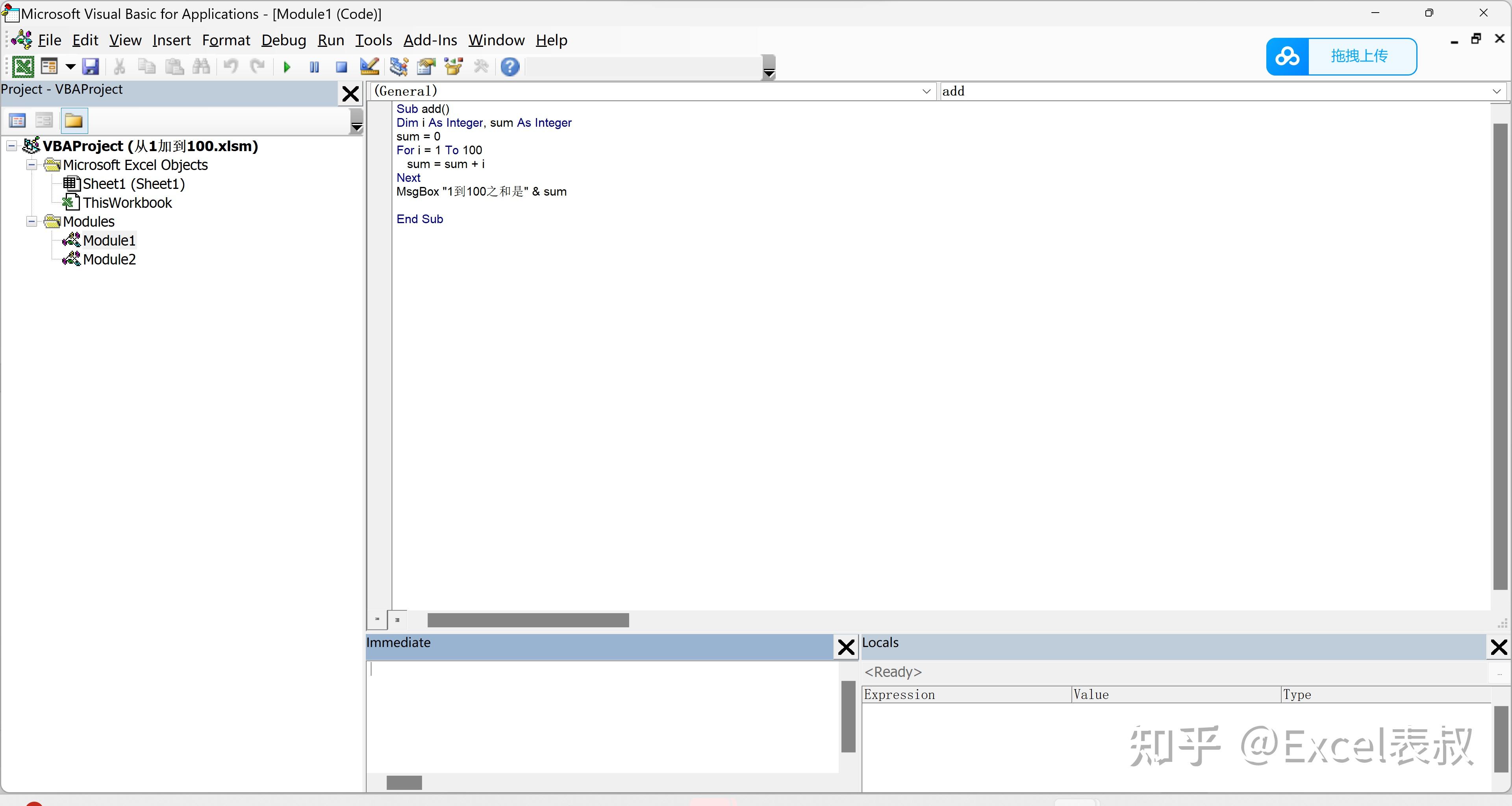The width and height of the screenshot is (1512, 806).
Task: Click View Microsoft Excel icon
Action: tap(23, 67)
